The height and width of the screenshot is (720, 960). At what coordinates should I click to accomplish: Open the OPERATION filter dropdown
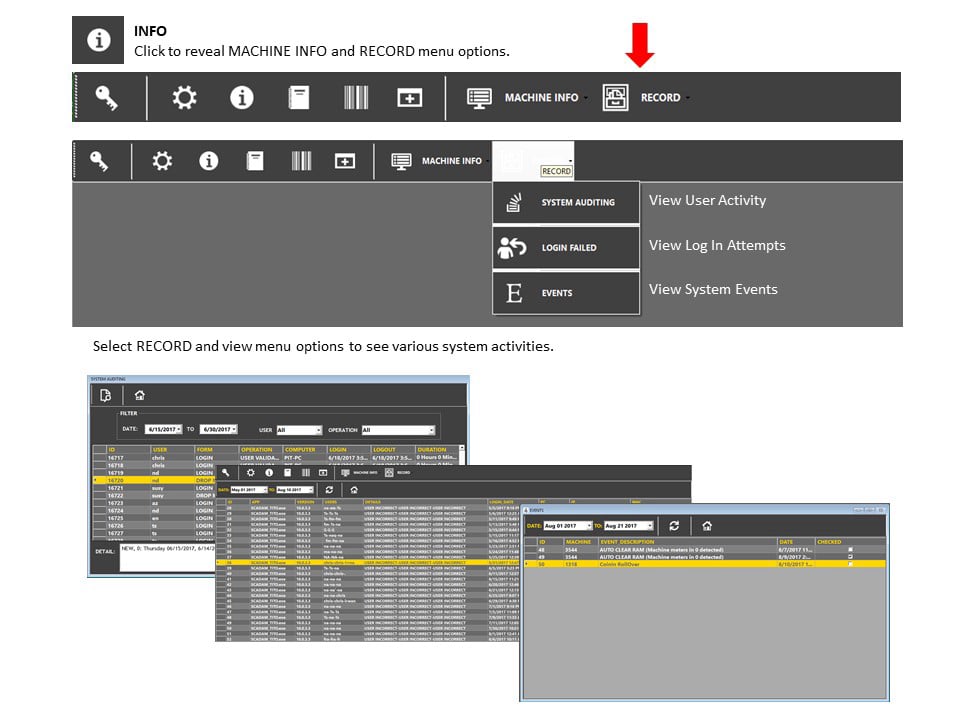(x=398, y=430)
